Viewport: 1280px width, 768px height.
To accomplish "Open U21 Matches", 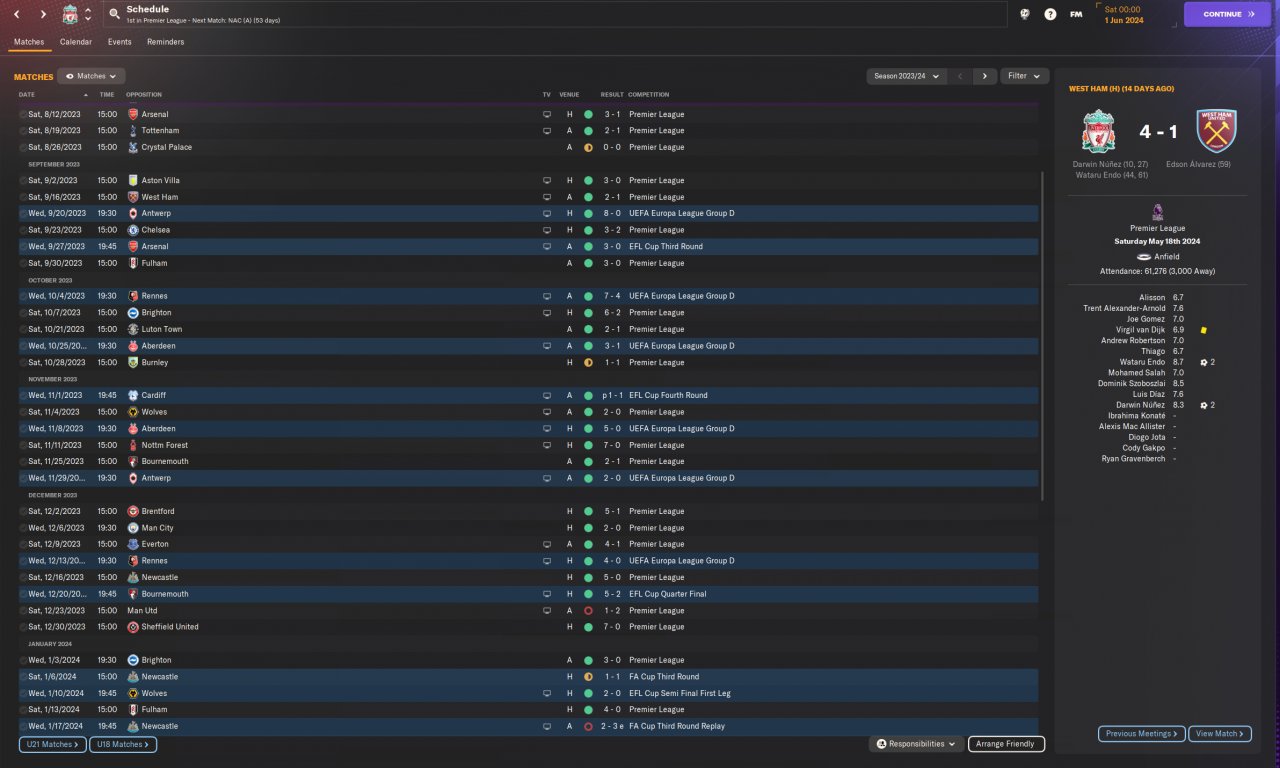I will (52, 744).
